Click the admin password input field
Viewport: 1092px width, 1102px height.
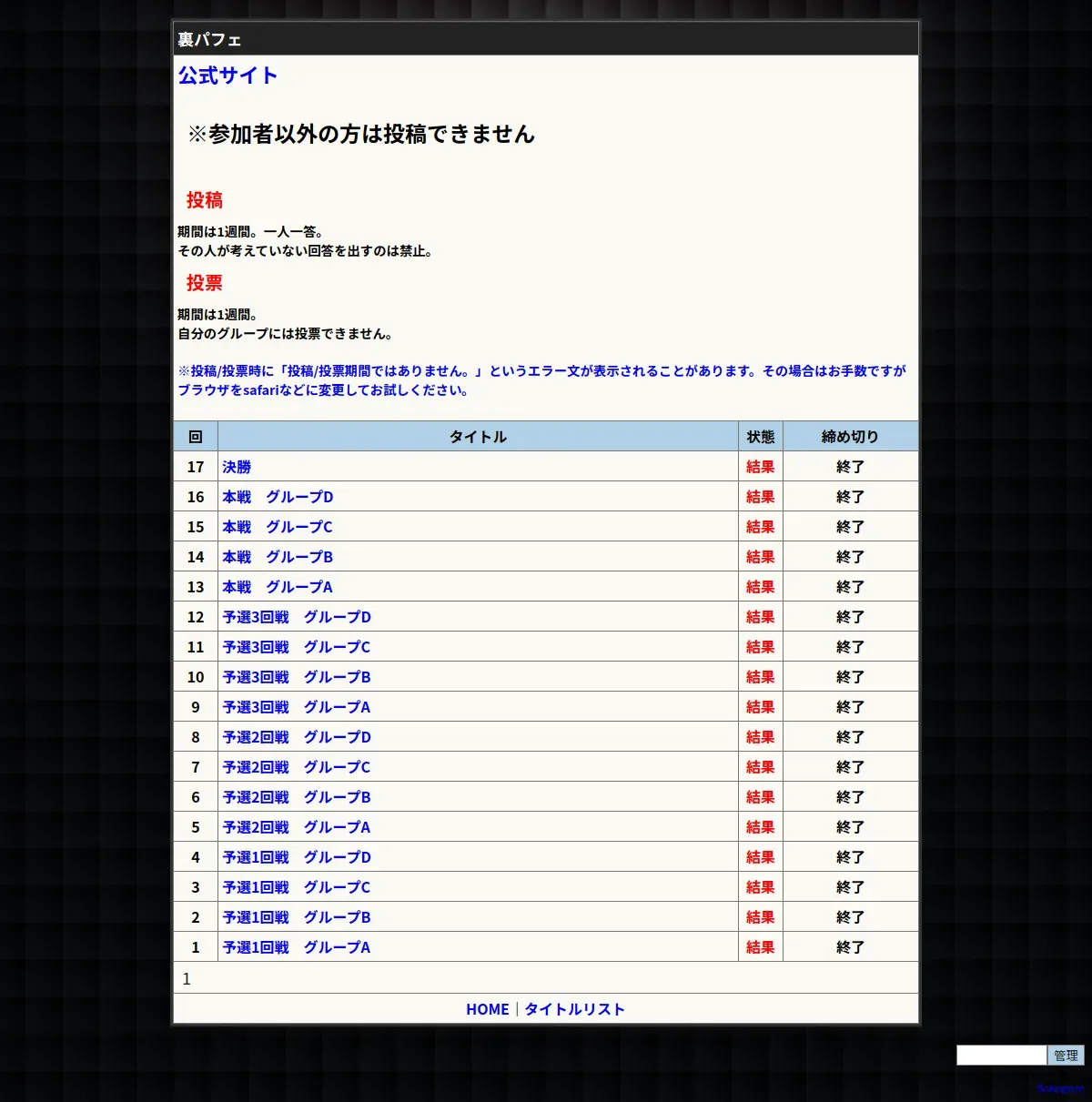[1001, 1055]
